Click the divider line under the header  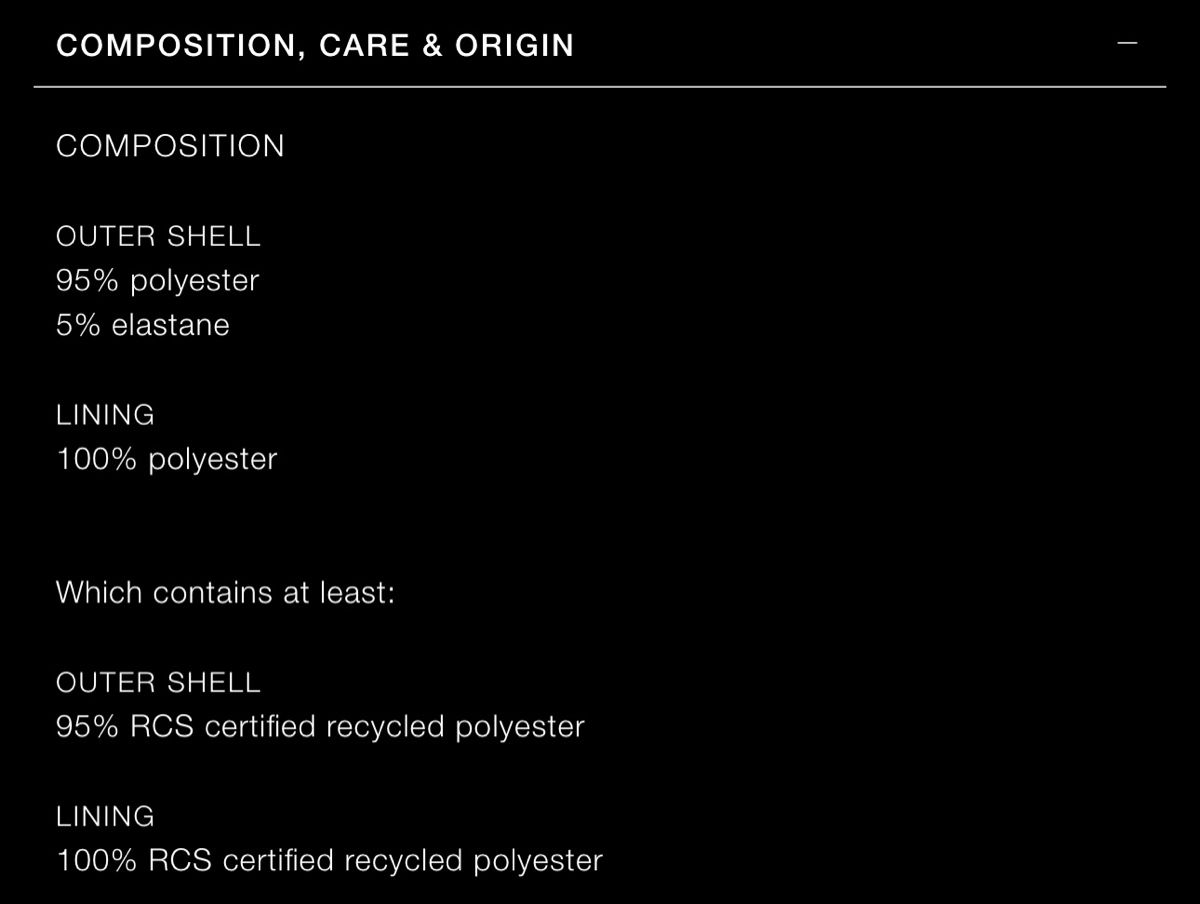click(600, 87)
